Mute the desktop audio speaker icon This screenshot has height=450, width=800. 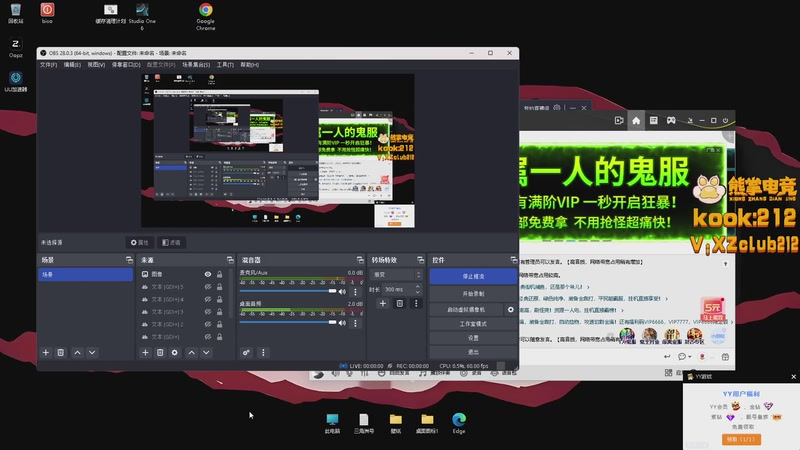342,323
